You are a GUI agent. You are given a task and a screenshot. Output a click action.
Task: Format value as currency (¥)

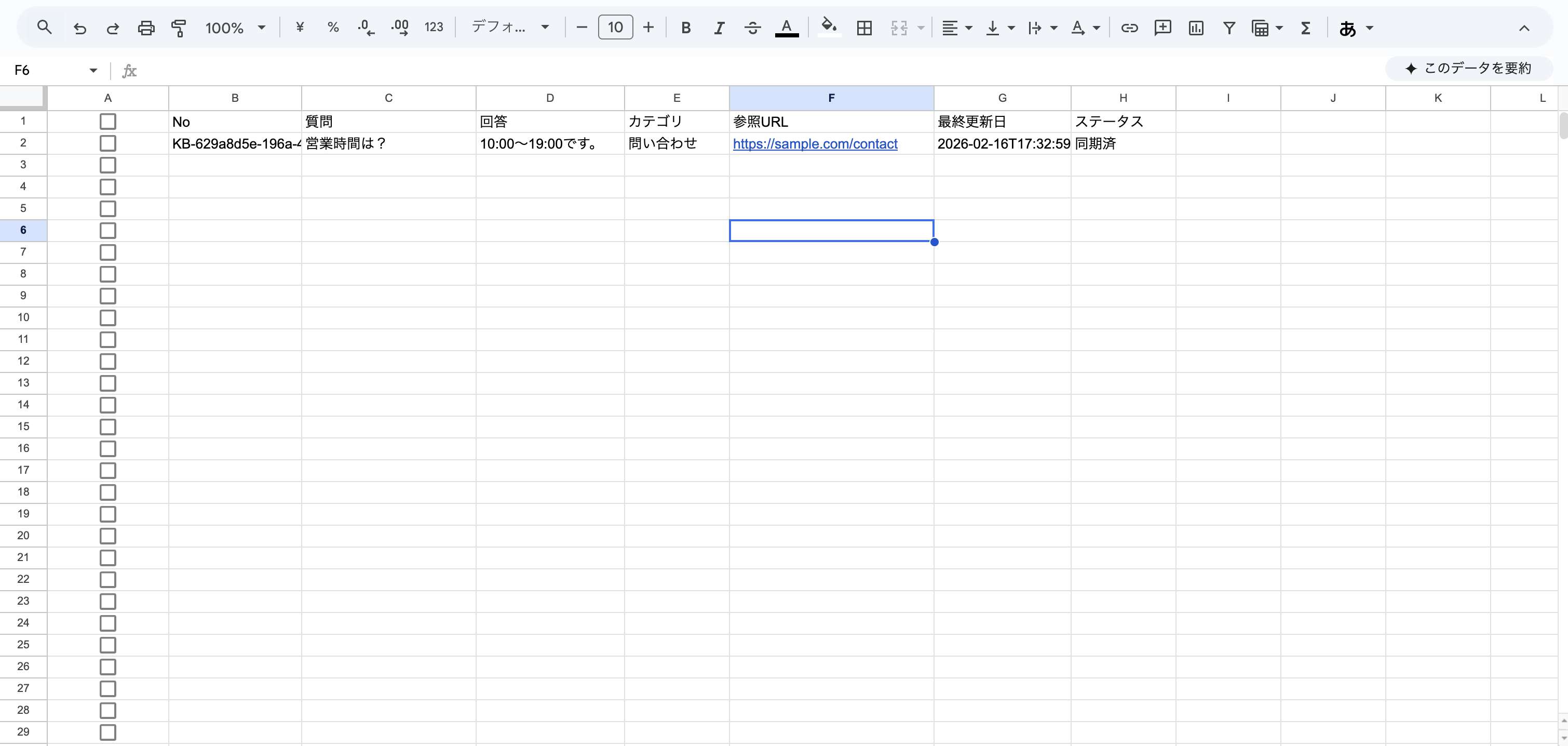300,28
